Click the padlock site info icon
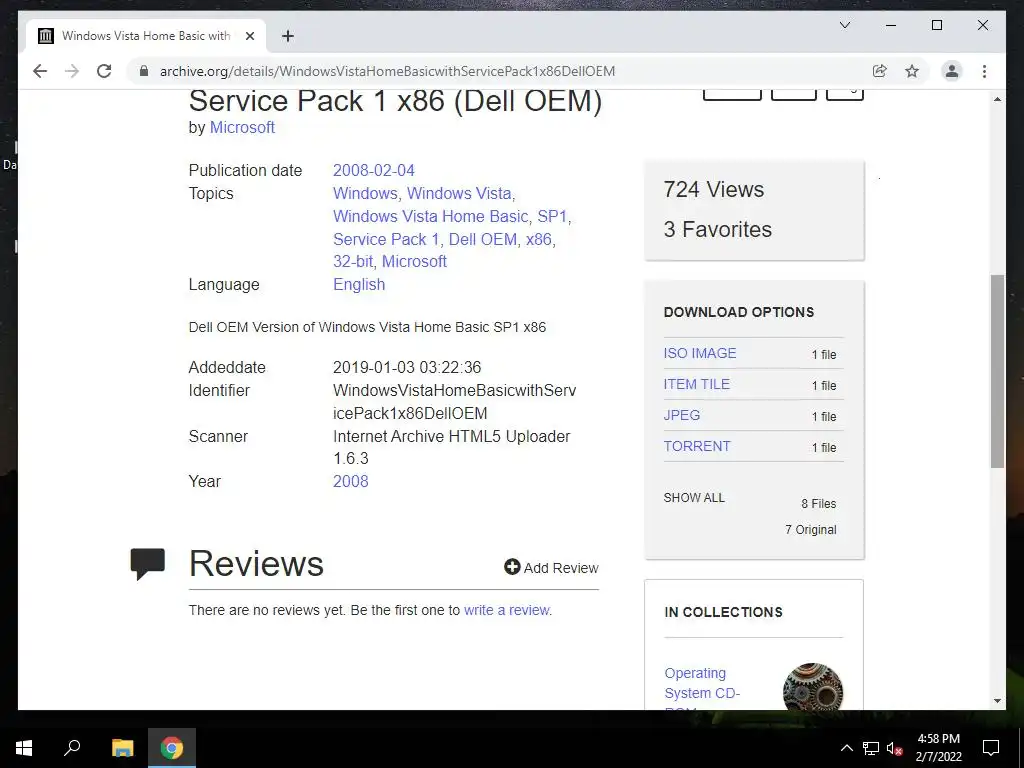The width and height of the screenshot is (1024, 768). tap(144, 71)
